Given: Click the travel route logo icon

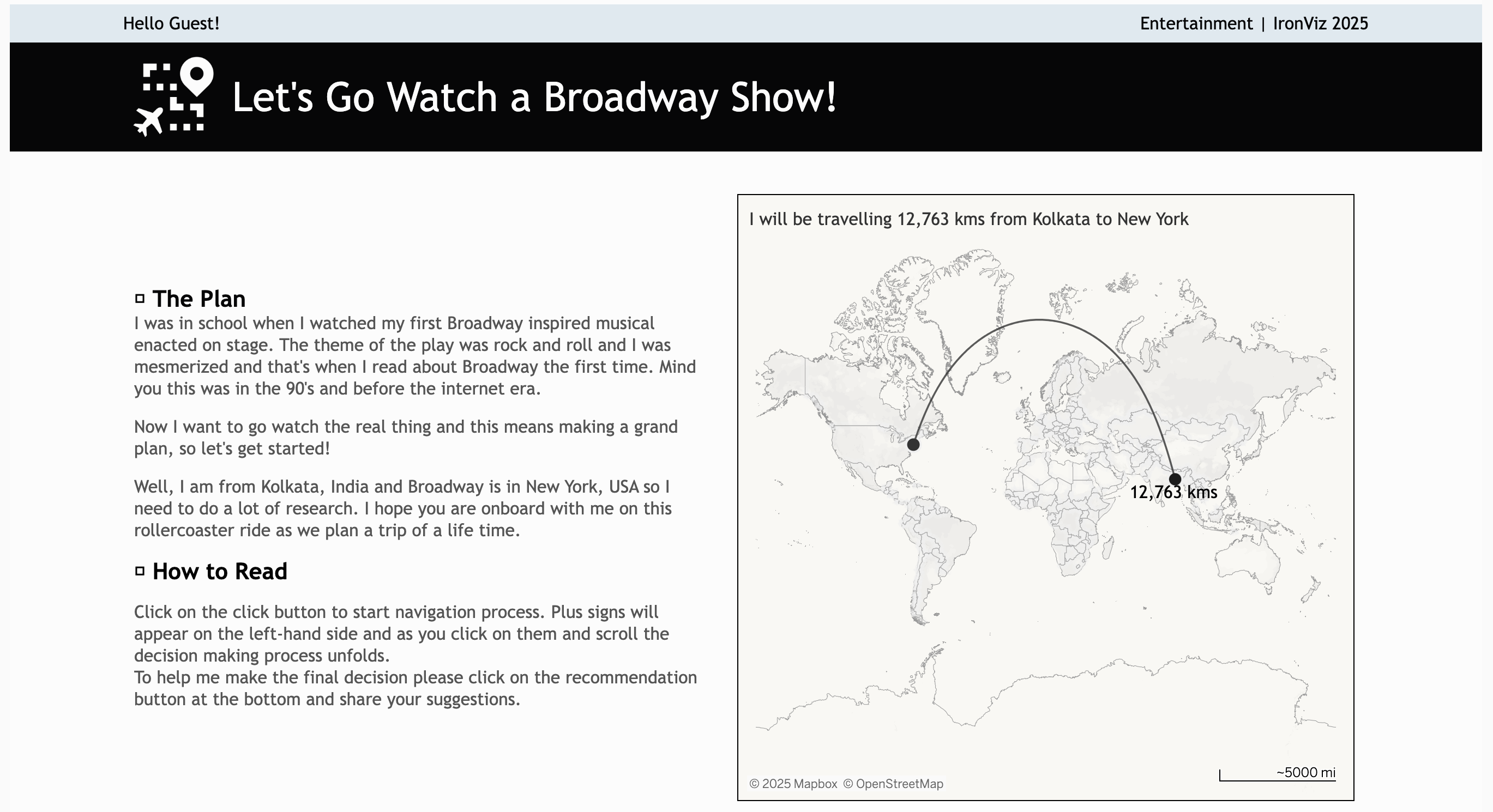Looking at the screenshot, I should pos(174,96).
